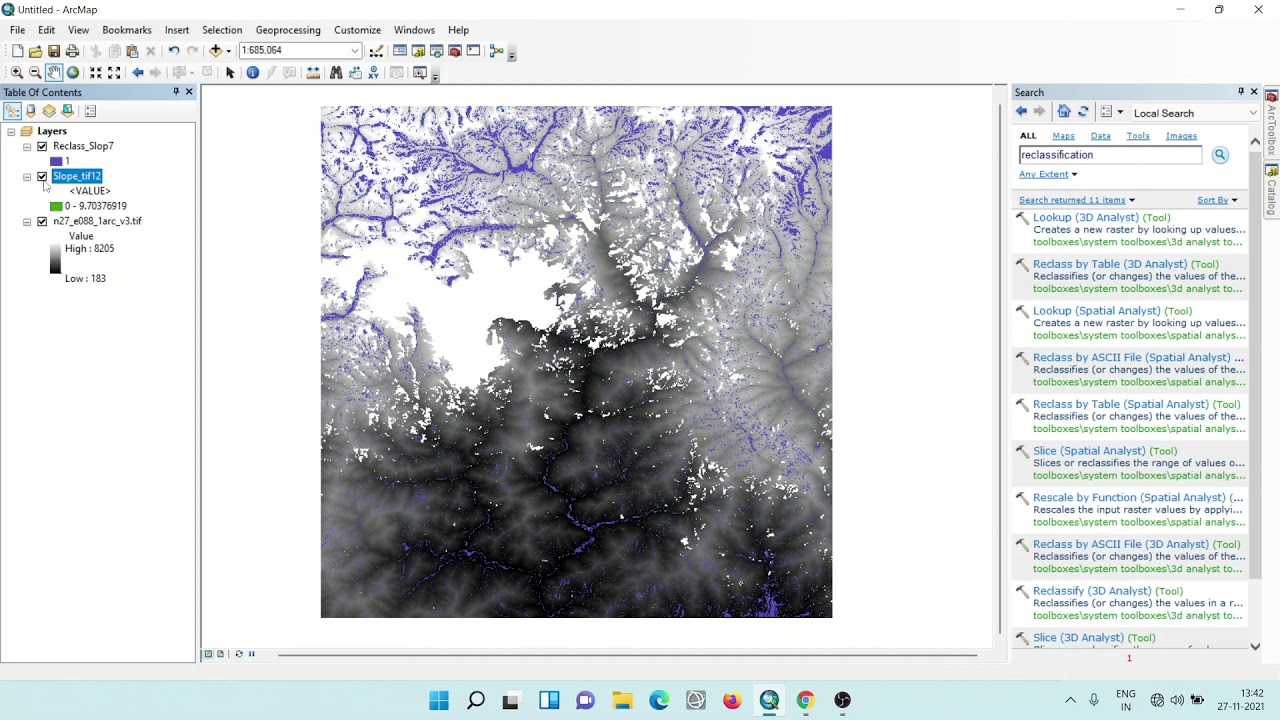Collapse the Reclass_Slop7 layer legend

point(27,146)
